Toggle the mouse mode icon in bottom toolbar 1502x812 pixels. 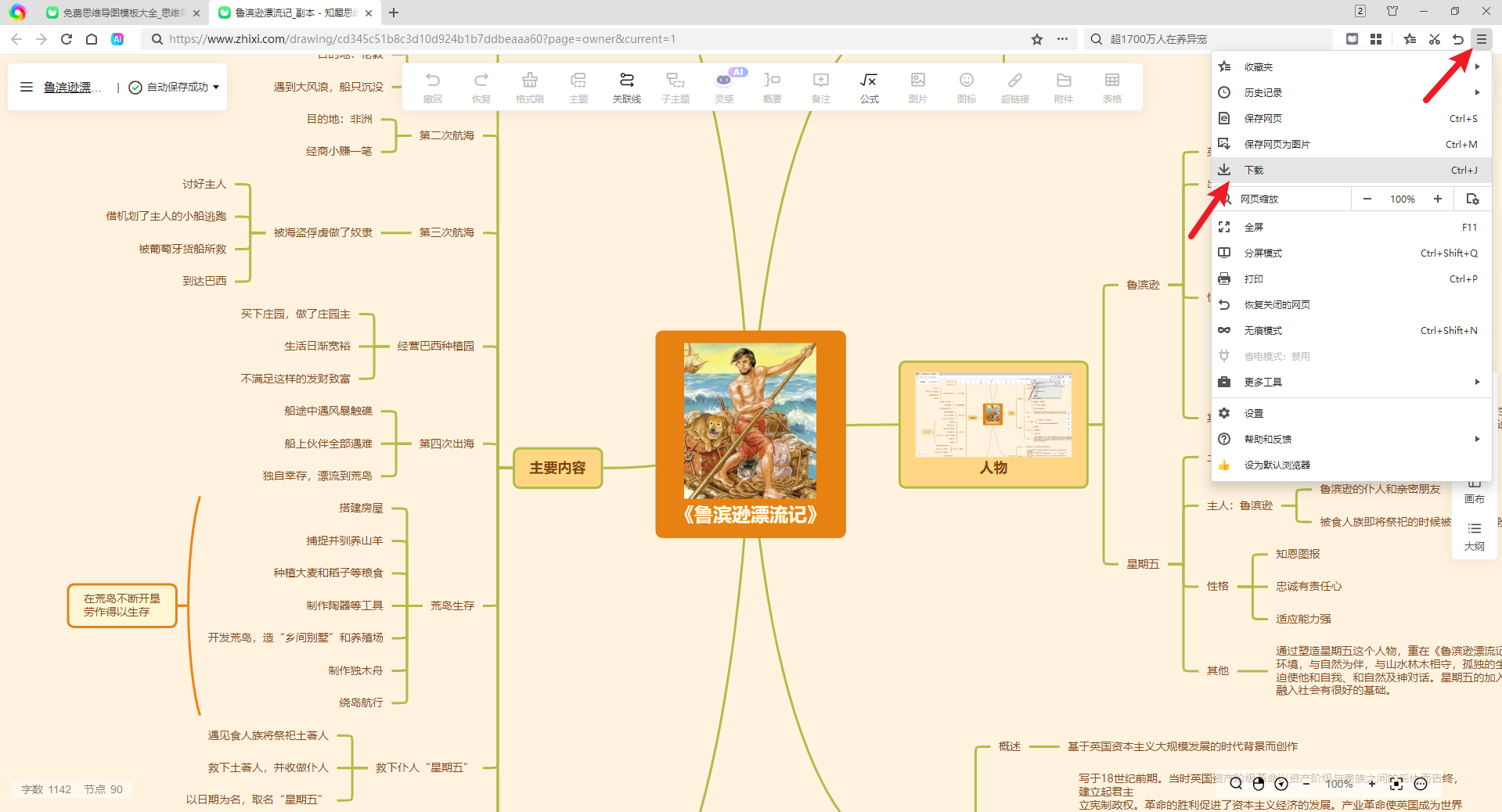pos(1259,783)
